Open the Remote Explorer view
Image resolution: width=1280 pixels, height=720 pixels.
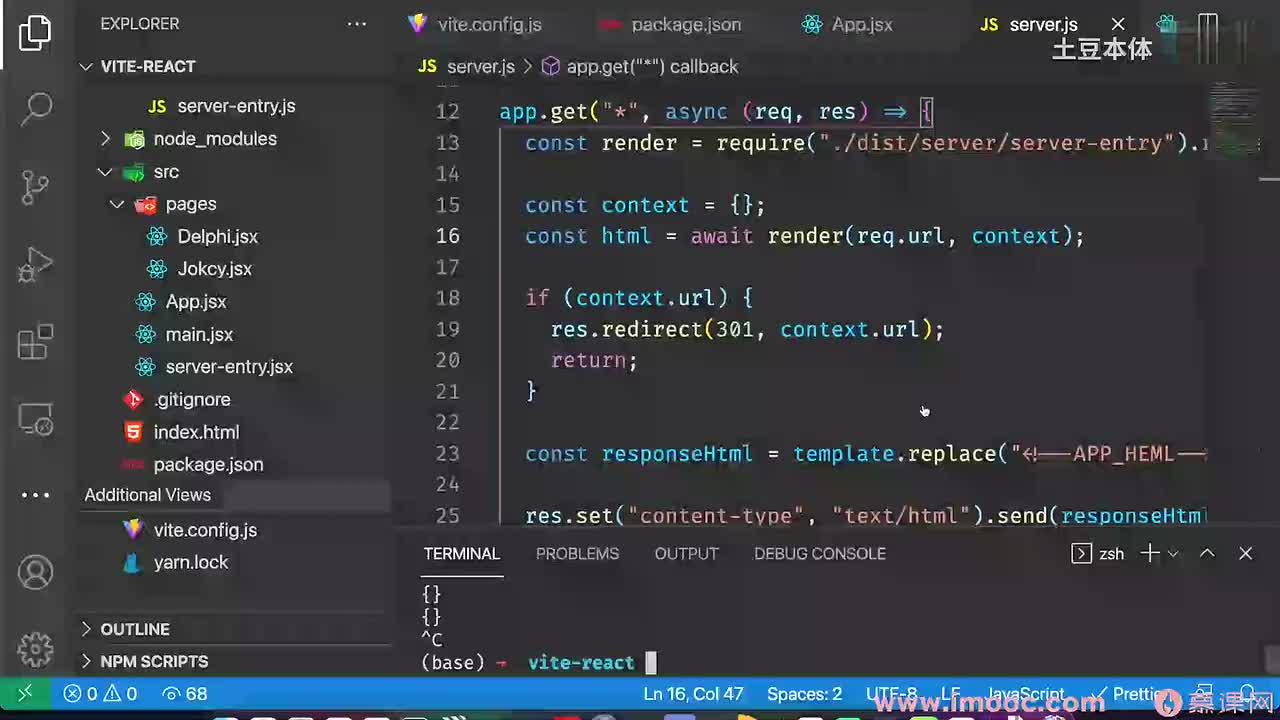pos(36,421)
